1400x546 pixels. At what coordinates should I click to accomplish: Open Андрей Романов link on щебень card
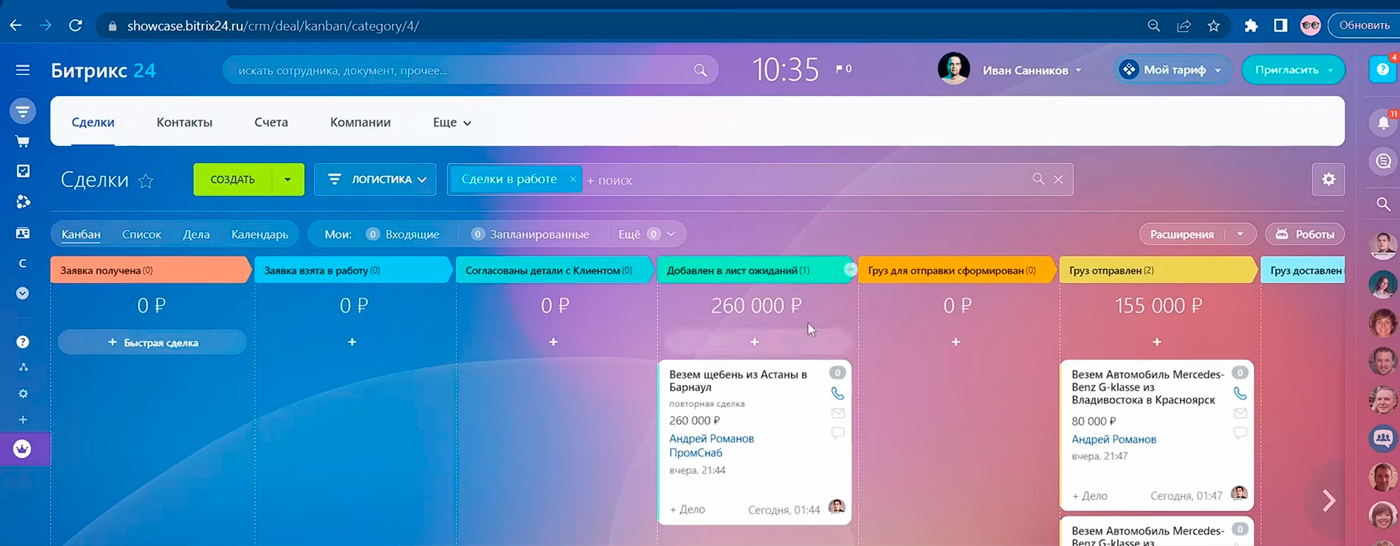tap(711, 438)
